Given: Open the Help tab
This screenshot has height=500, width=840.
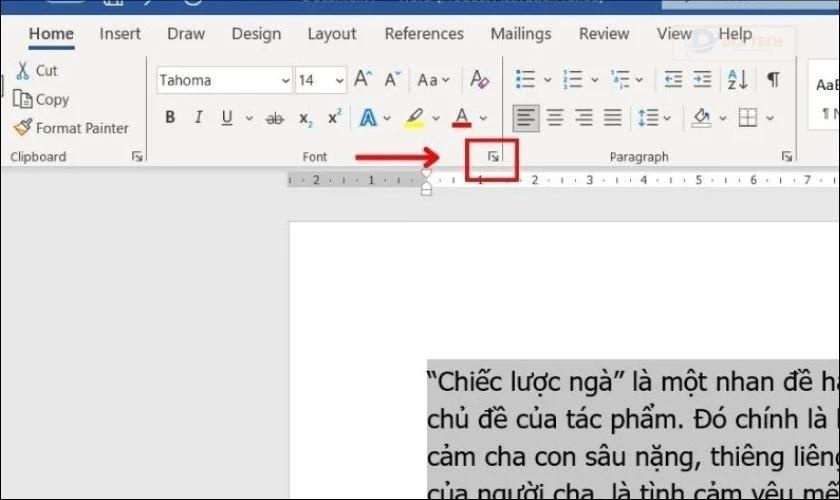Looking at the screenshot, I should click(735, 34).
